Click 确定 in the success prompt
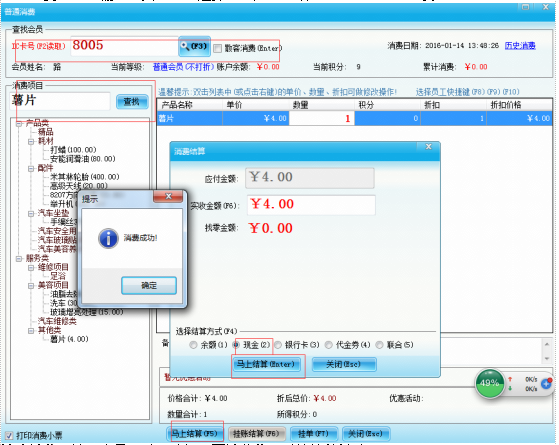This screenshot has width=559, height=445. coord(149,286)
